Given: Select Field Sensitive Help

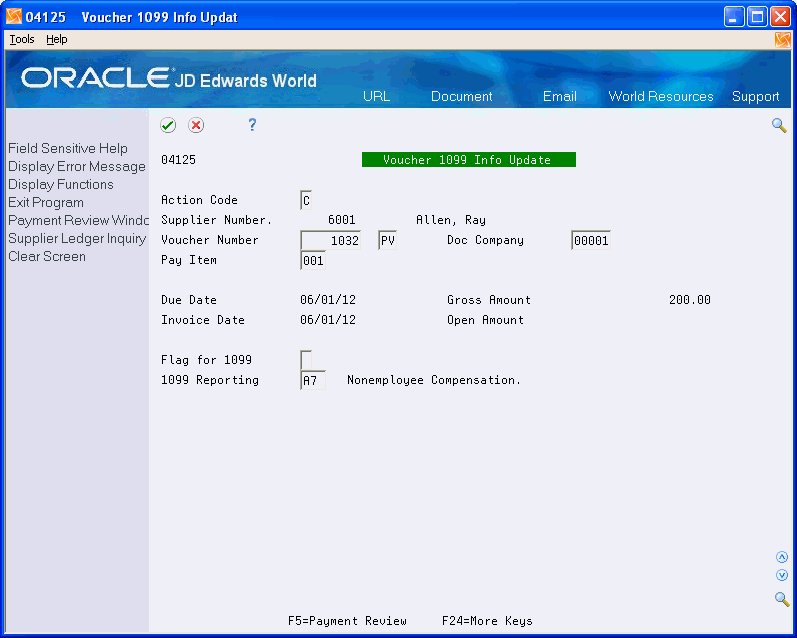Looking at the screenshot, I should pos(68,148).
